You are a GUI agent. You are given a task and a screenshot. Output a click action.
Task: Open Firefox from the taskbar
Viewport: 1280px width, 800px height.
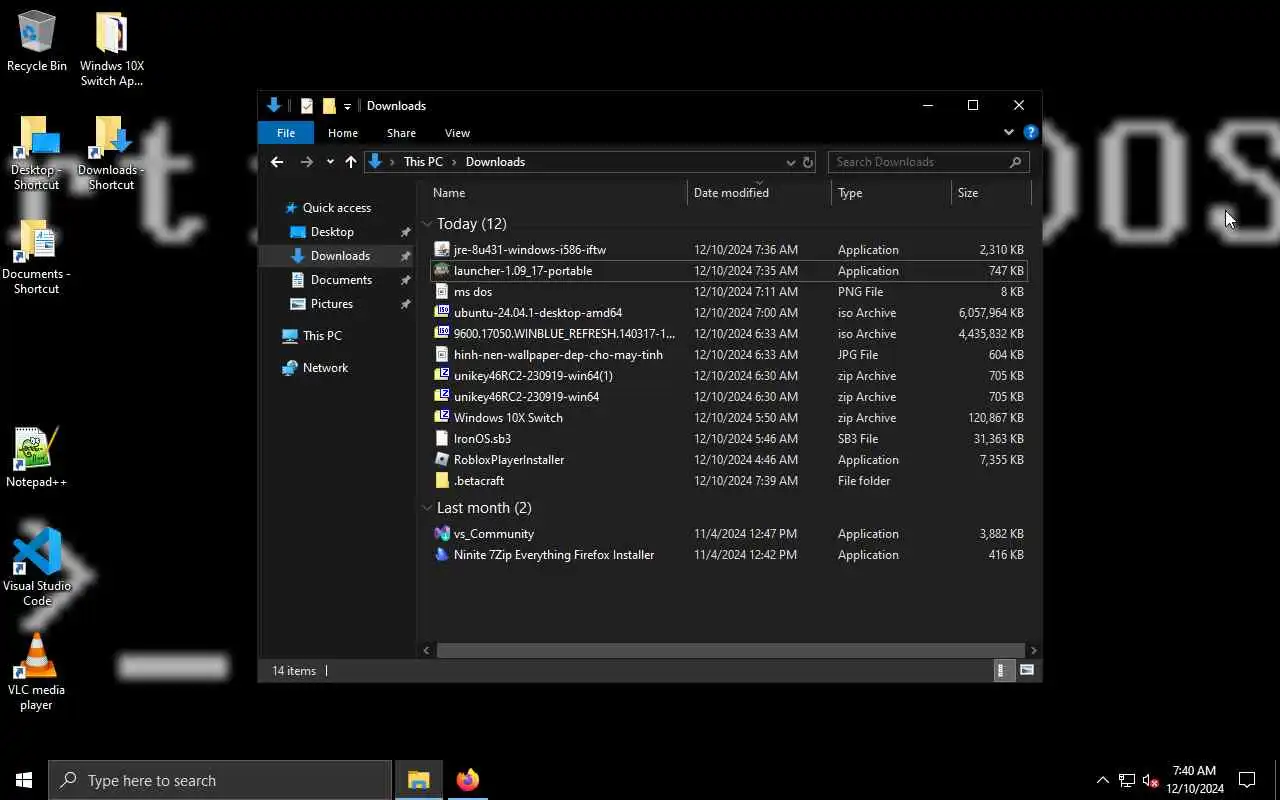467,780
